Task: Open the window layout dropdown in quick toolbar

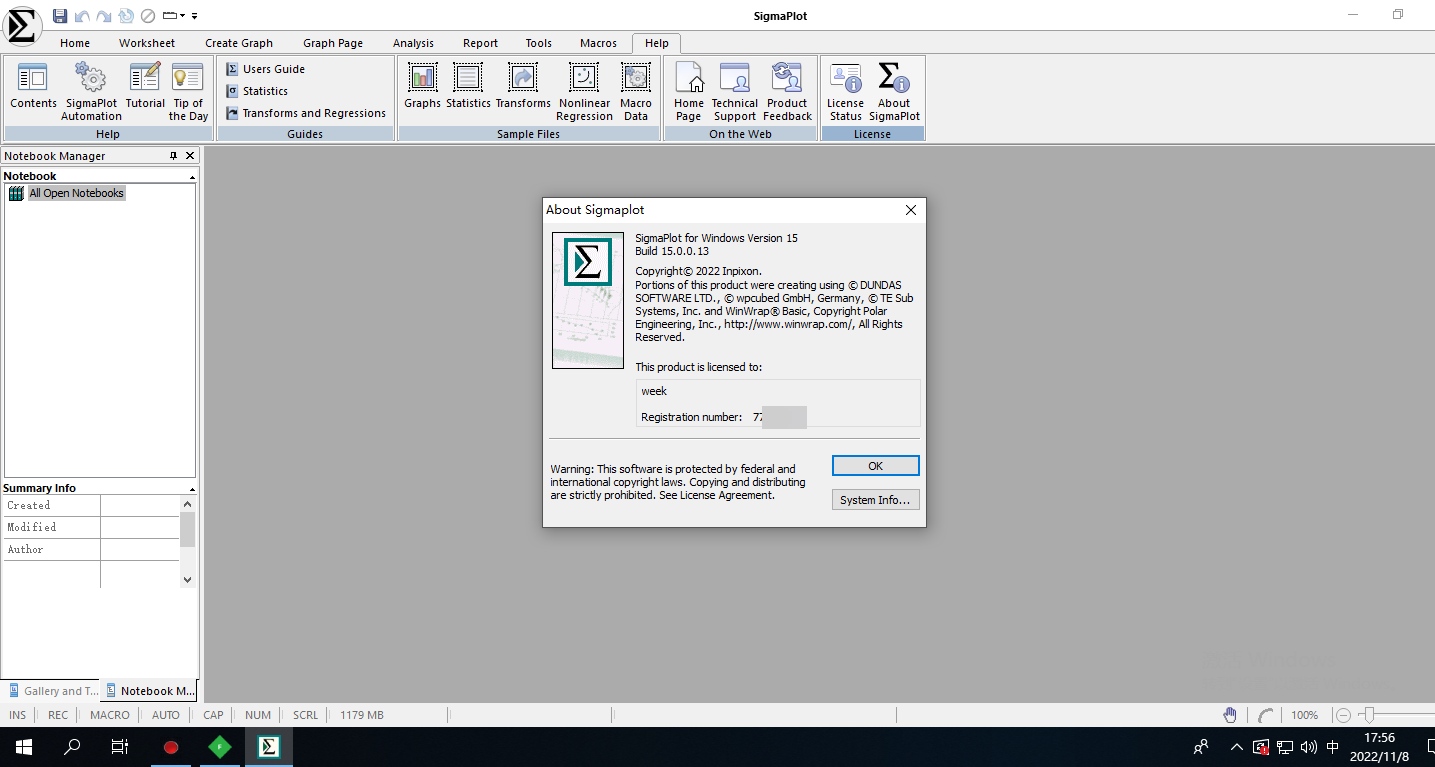Action: pyautogui.click(x=174, y=16)
